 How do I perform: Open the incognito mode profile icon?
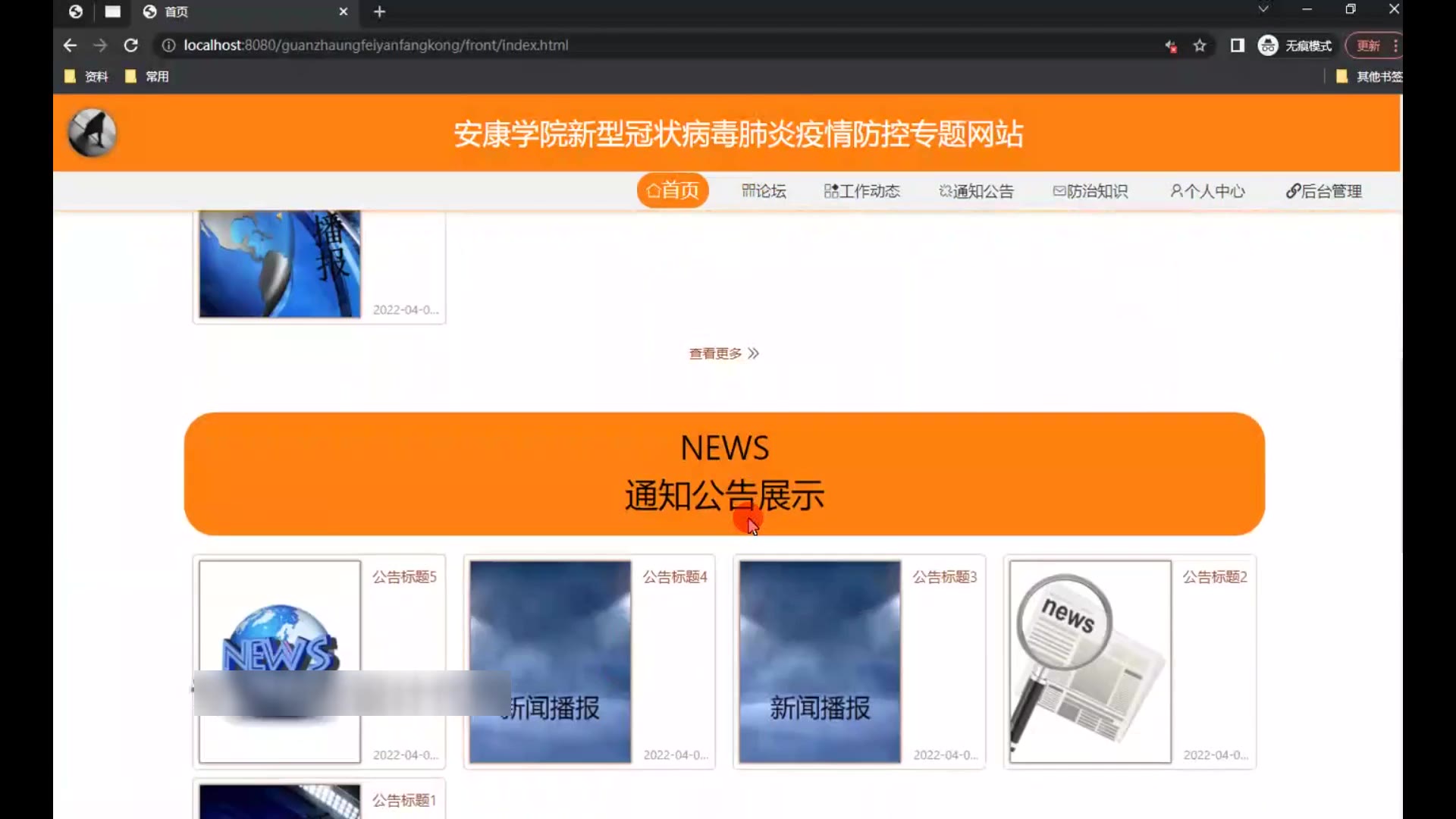pos(1268,45)
